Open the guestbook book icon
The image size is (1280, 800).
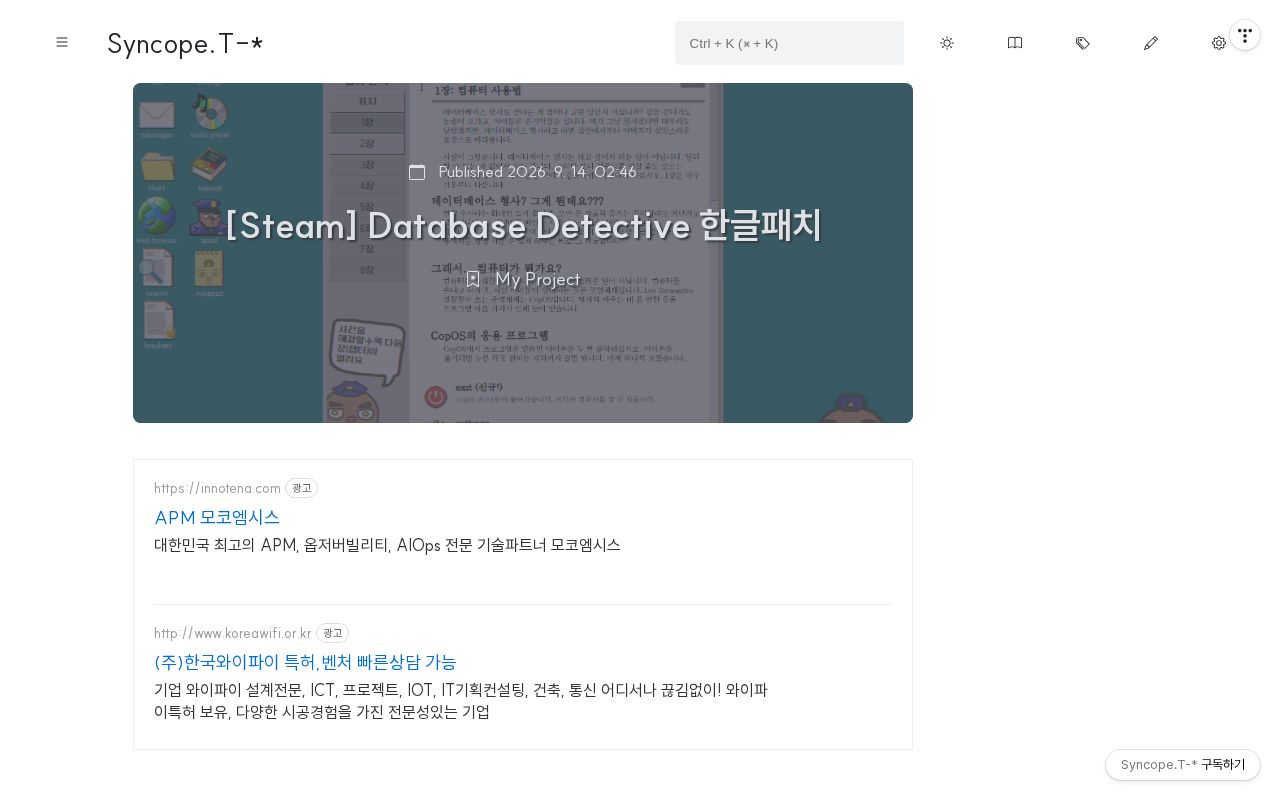coord(1015,43)
